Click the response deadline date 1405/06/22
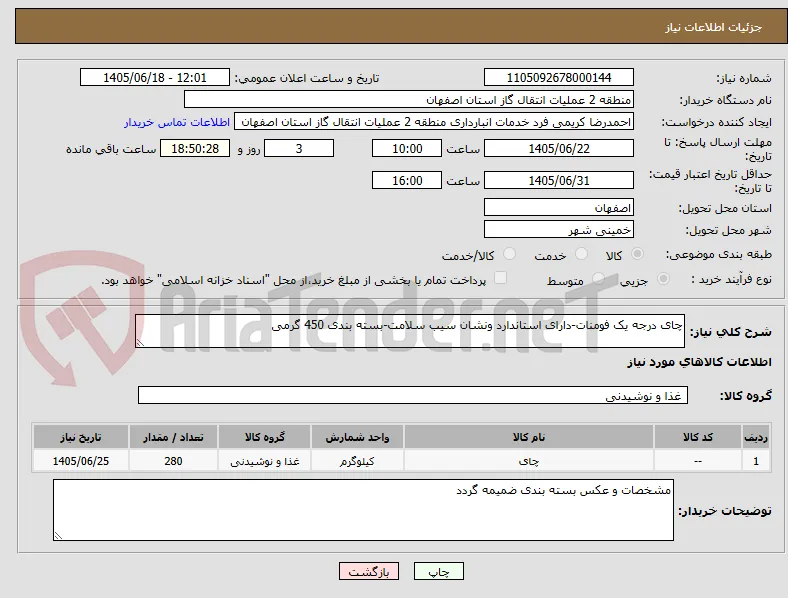Viewport: 788px width, 598px height. (558, 148)
